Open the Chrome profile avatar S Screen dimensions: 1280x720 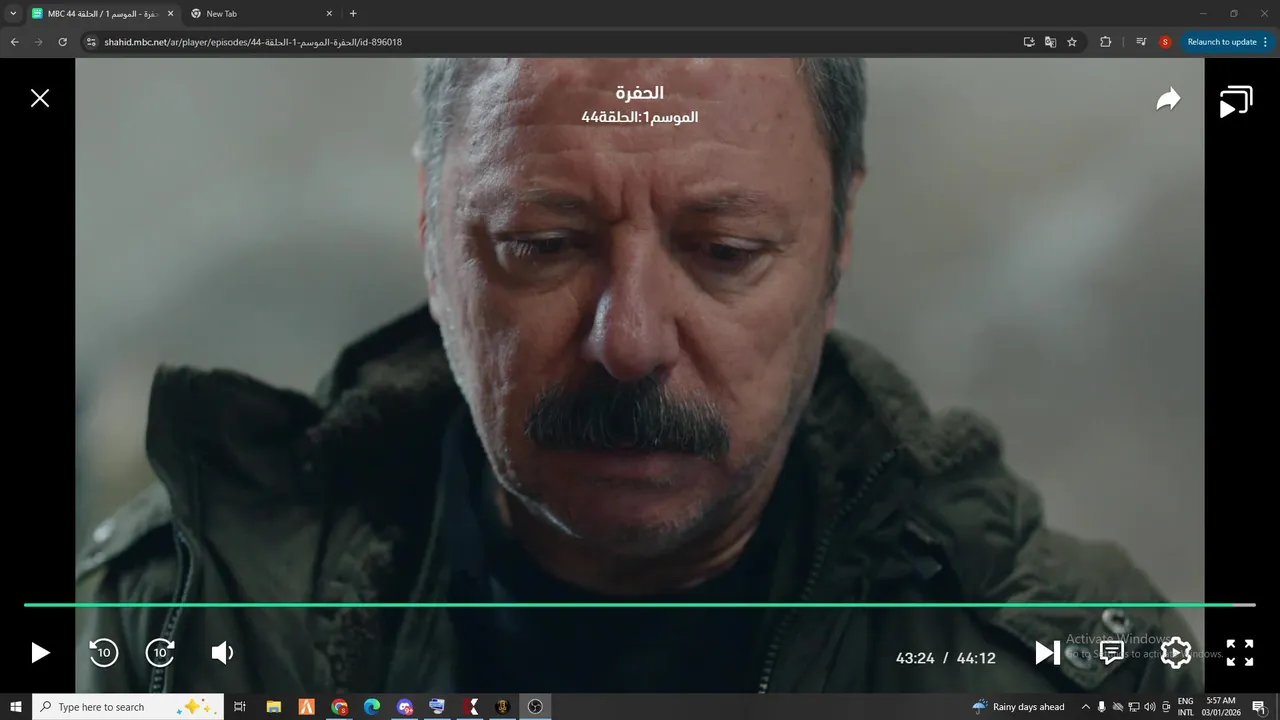click(1165, 42)
